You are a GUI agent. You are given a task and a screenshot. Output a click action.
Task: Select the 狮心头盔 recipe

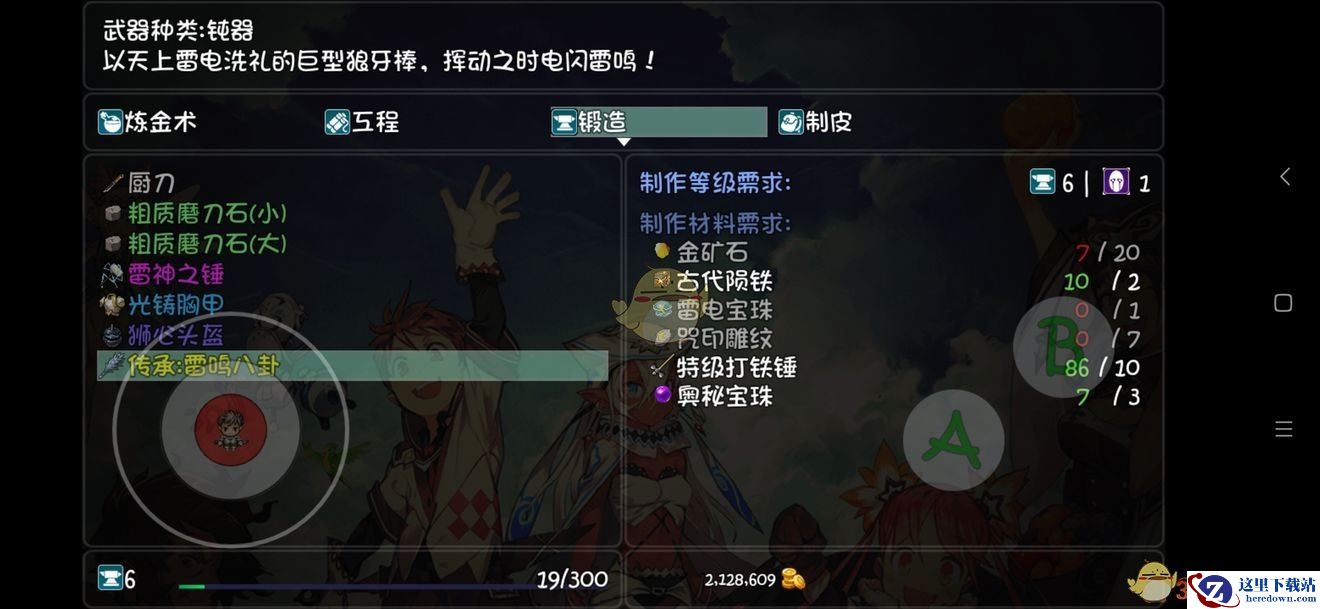[163, 335]
